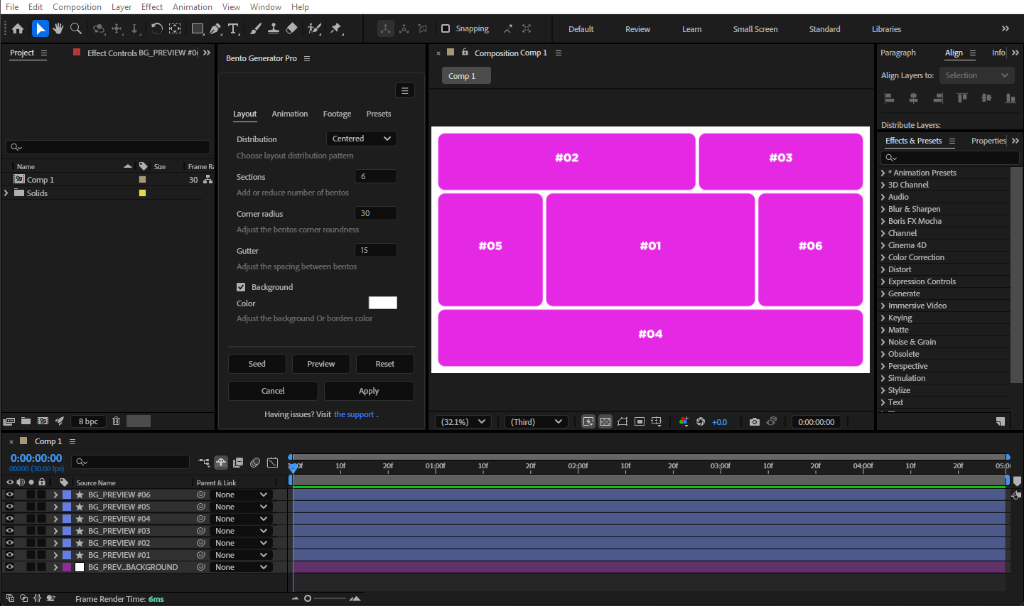Image resolution: width=1024 pixels, height=606 pixels.
Task: Open the Effect menu
Action: click(x=152, y=7)
